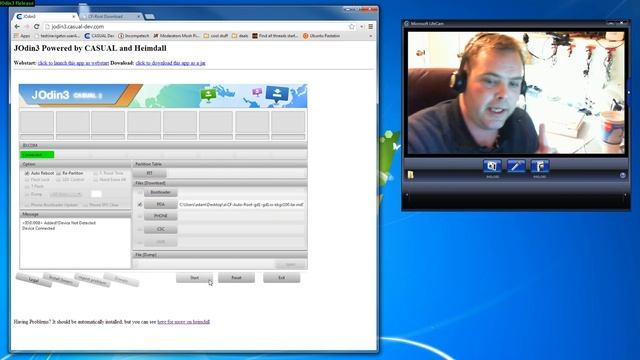The width and height of the screenshot is (640, 360).
Task: Click the small white box beside Dump dropdown
Action: tap(96, 194)
